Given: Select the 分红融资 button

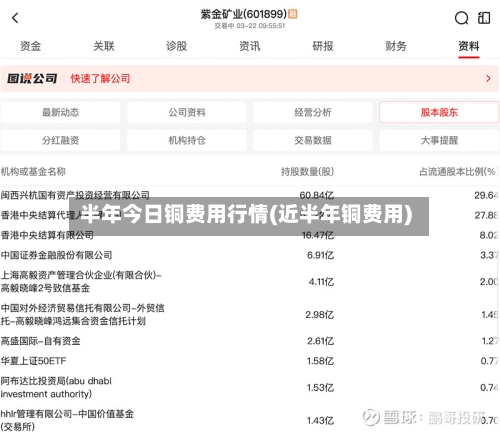Looking at the screenshot, I should pos(60,140).
